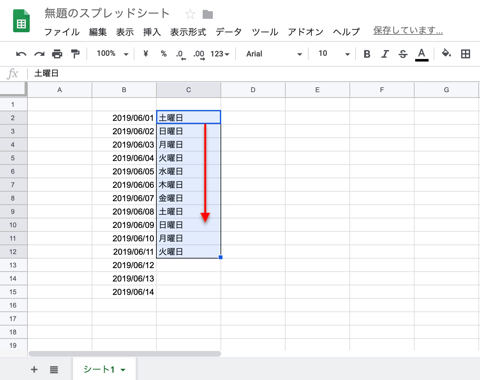The width and height of the screenshot is (480, 380).
Task: Toggle bold formatting
Action: point(367,54)
